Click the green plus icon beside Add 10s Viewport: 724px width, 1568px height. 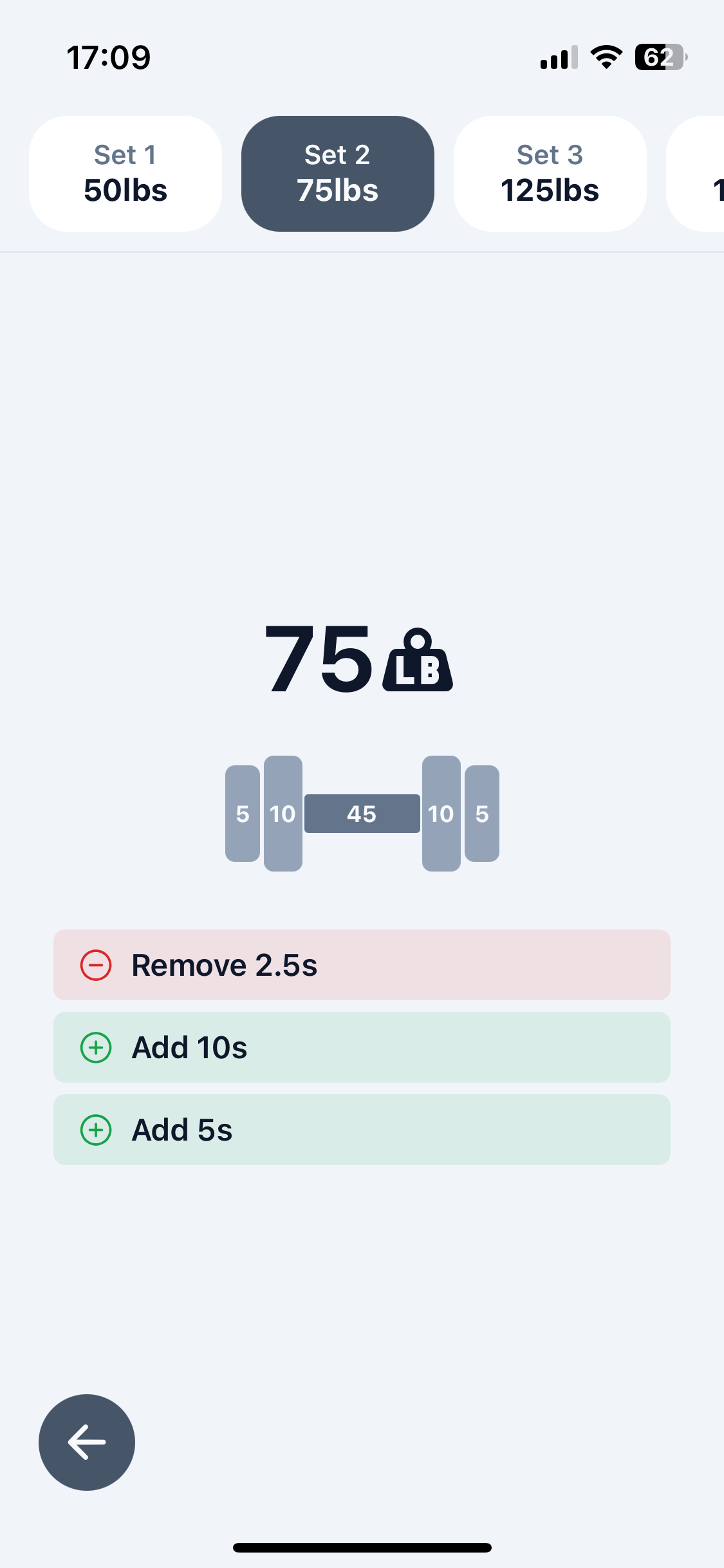pos(96,1047)
